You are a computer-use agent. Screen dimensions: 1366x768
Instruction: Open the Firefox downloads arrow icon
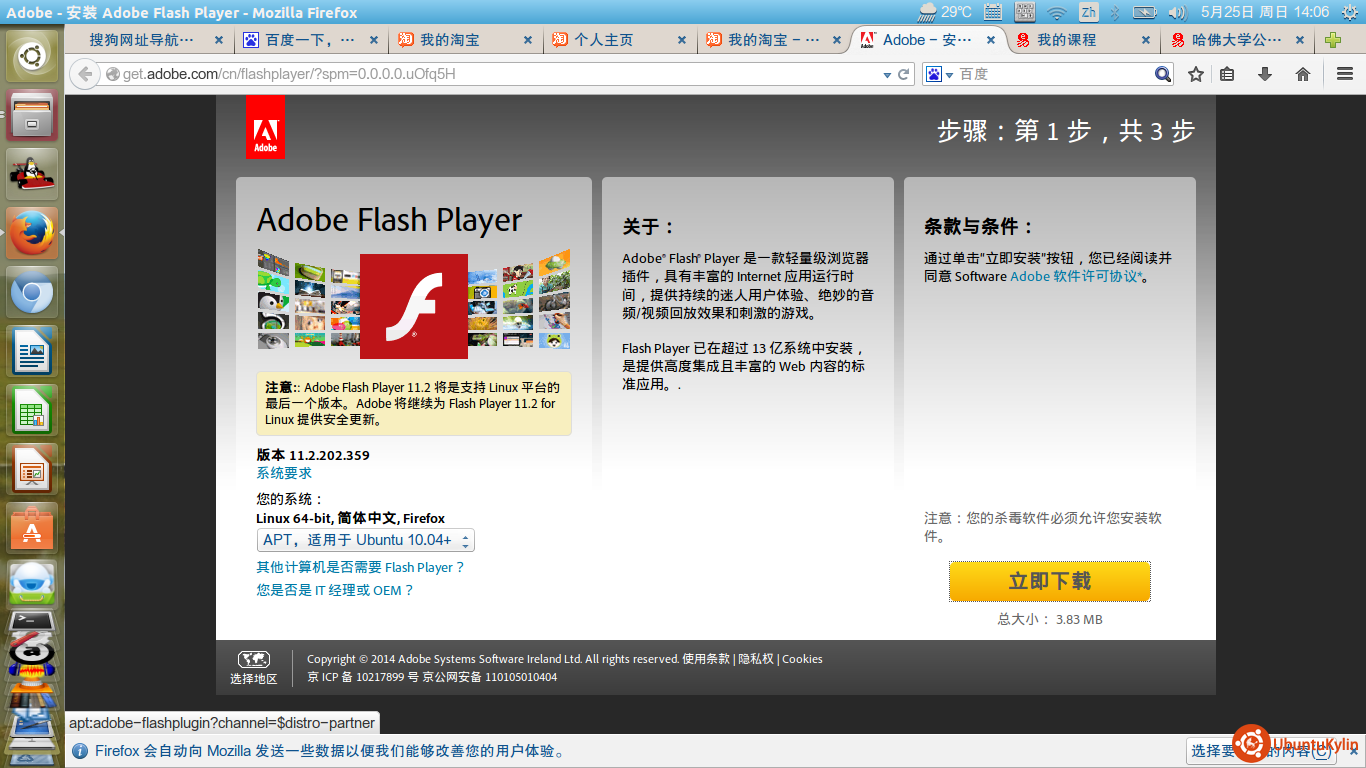tap(1265, 74)
